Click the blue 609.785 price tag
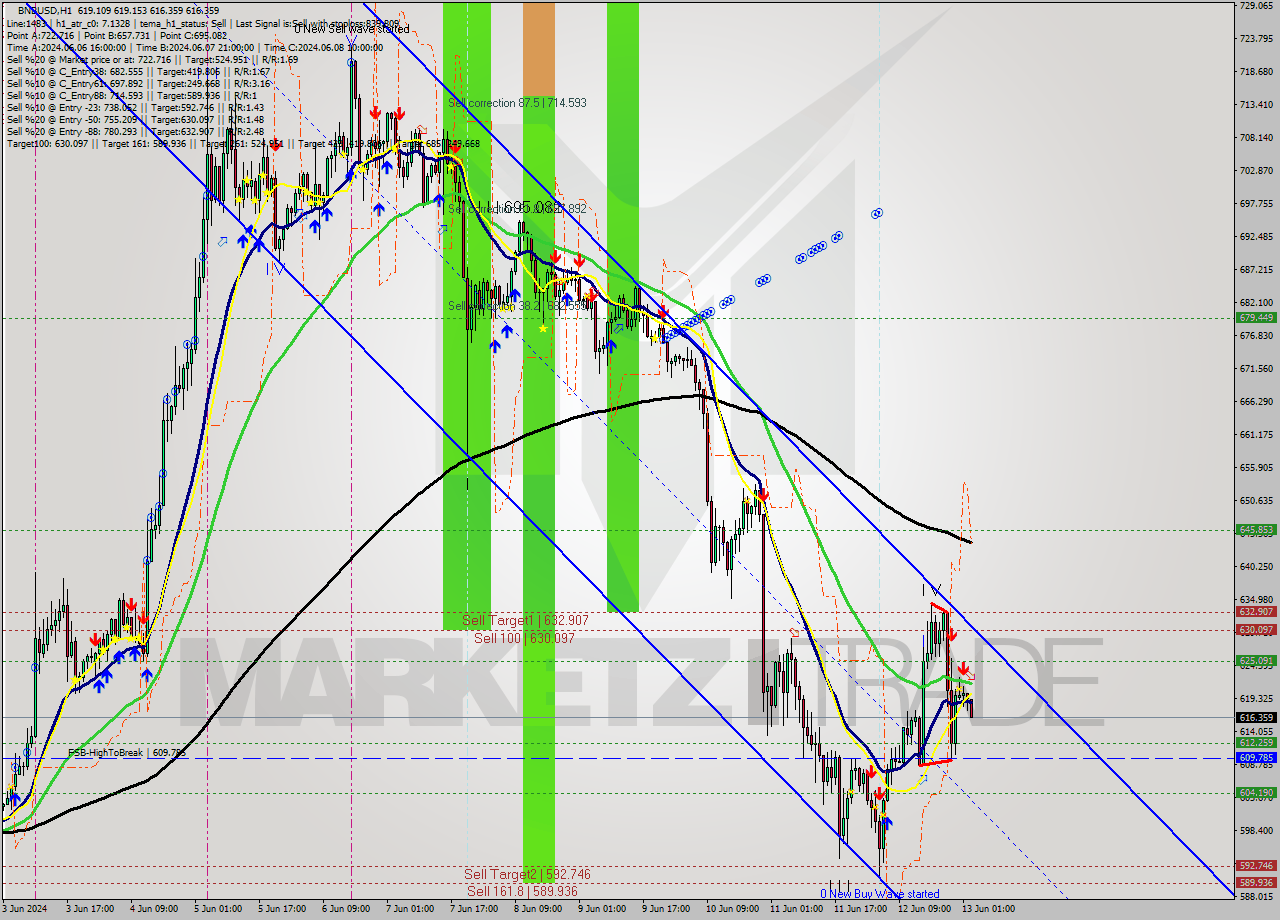Image resolution: width=1280 pixels, height=920 pixels. coord(1257,757)
